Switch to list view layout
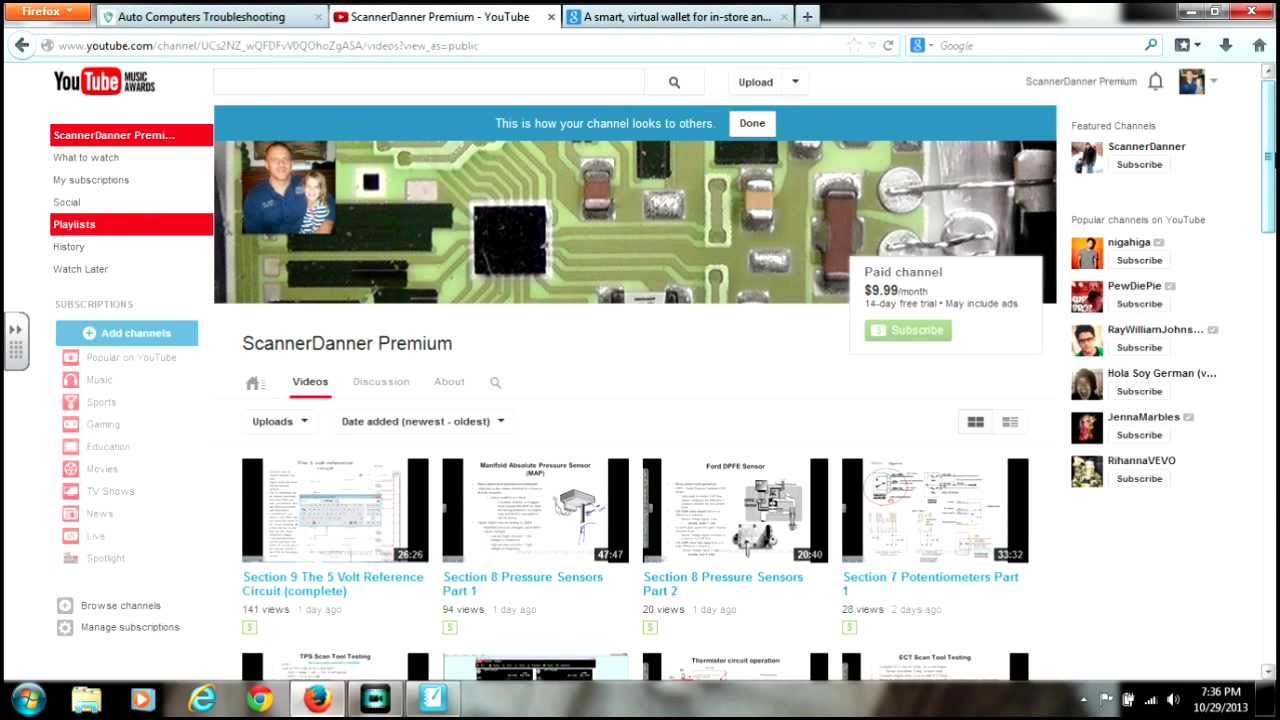Screen dimensions: 1280x720 point(1010,422)
